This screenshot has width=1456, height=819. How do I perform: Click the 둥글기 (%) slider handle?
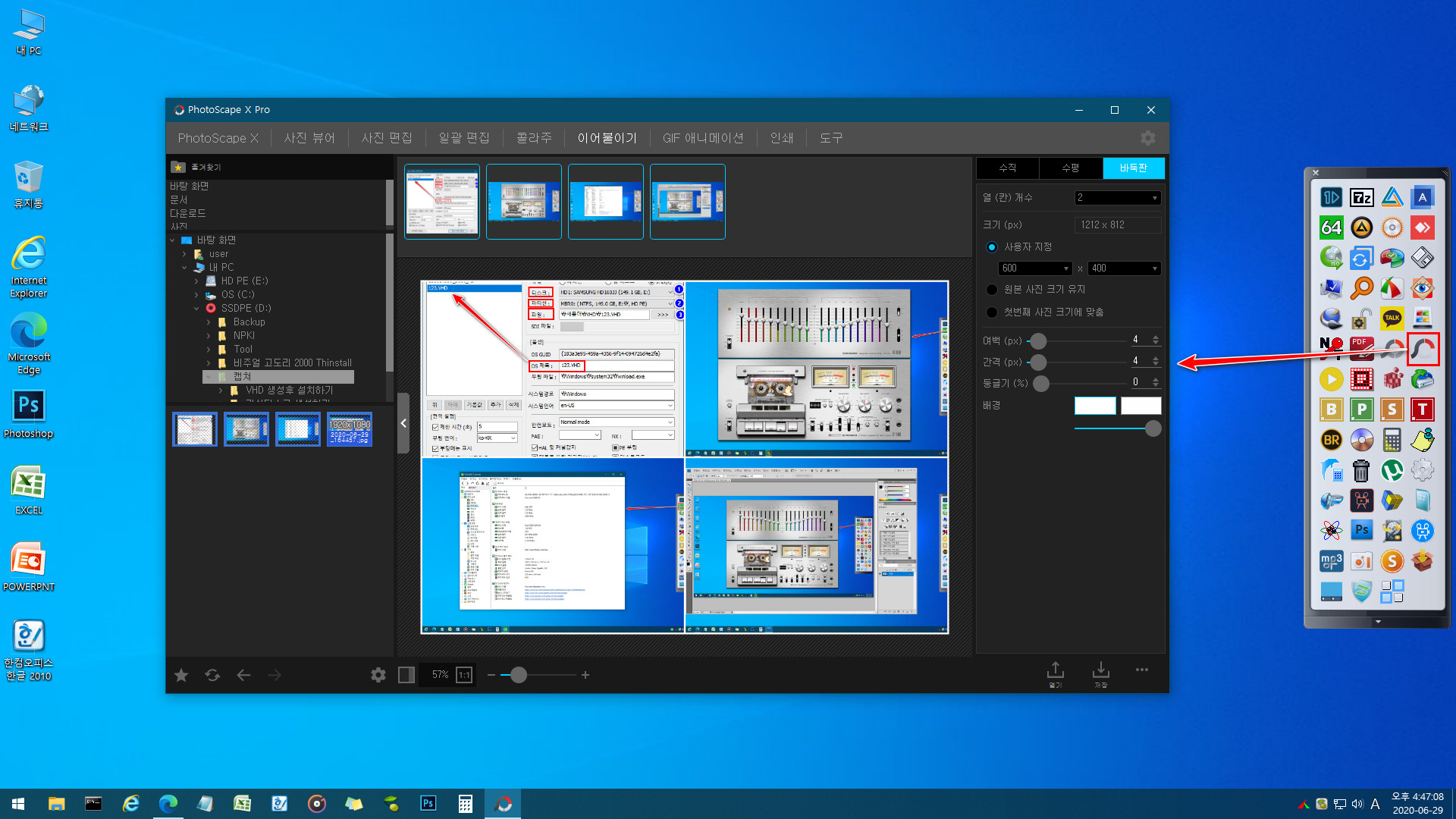[1041, 384]
